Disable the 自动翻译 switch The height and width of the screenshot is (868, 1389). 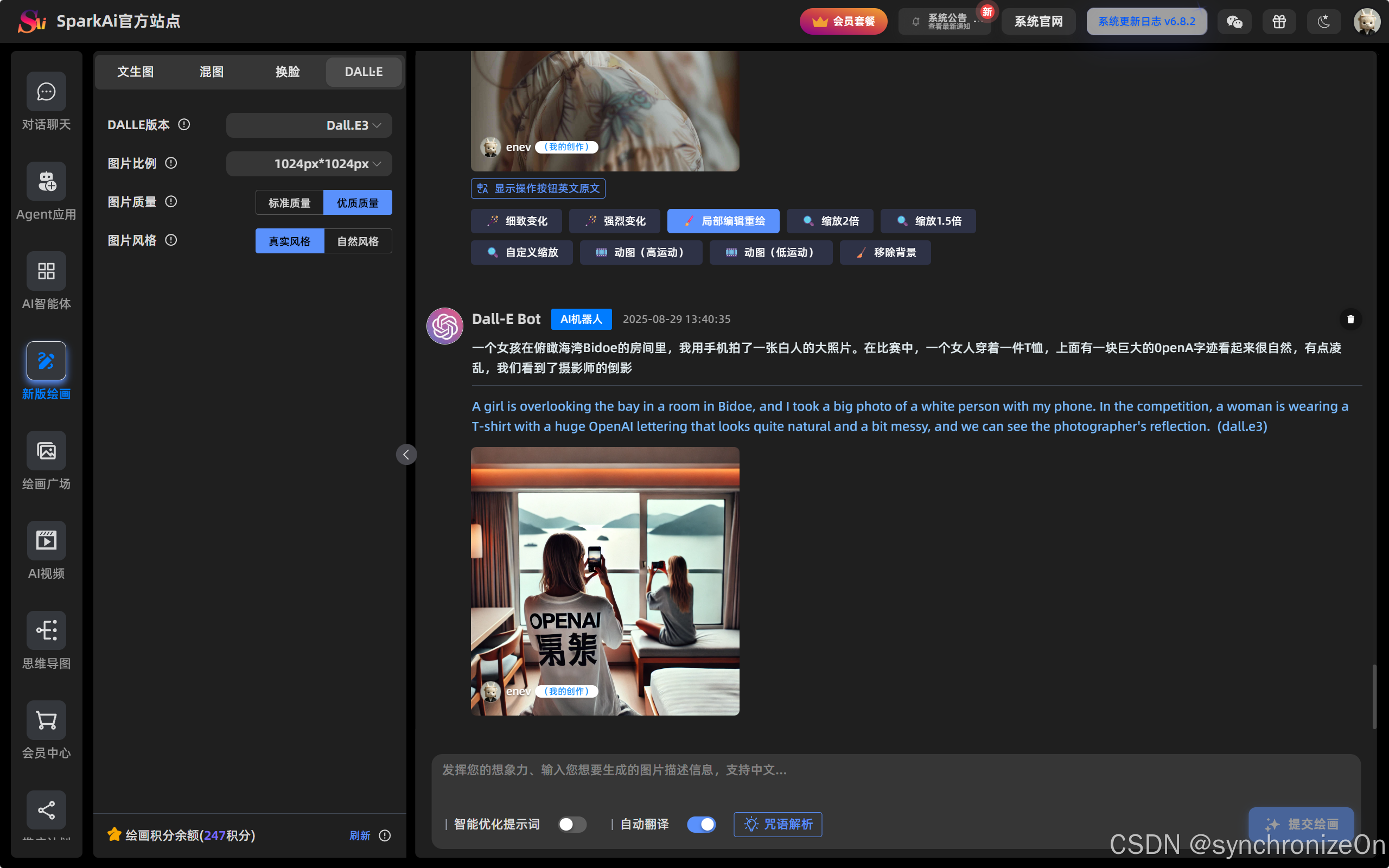click(x=701, y=825)
